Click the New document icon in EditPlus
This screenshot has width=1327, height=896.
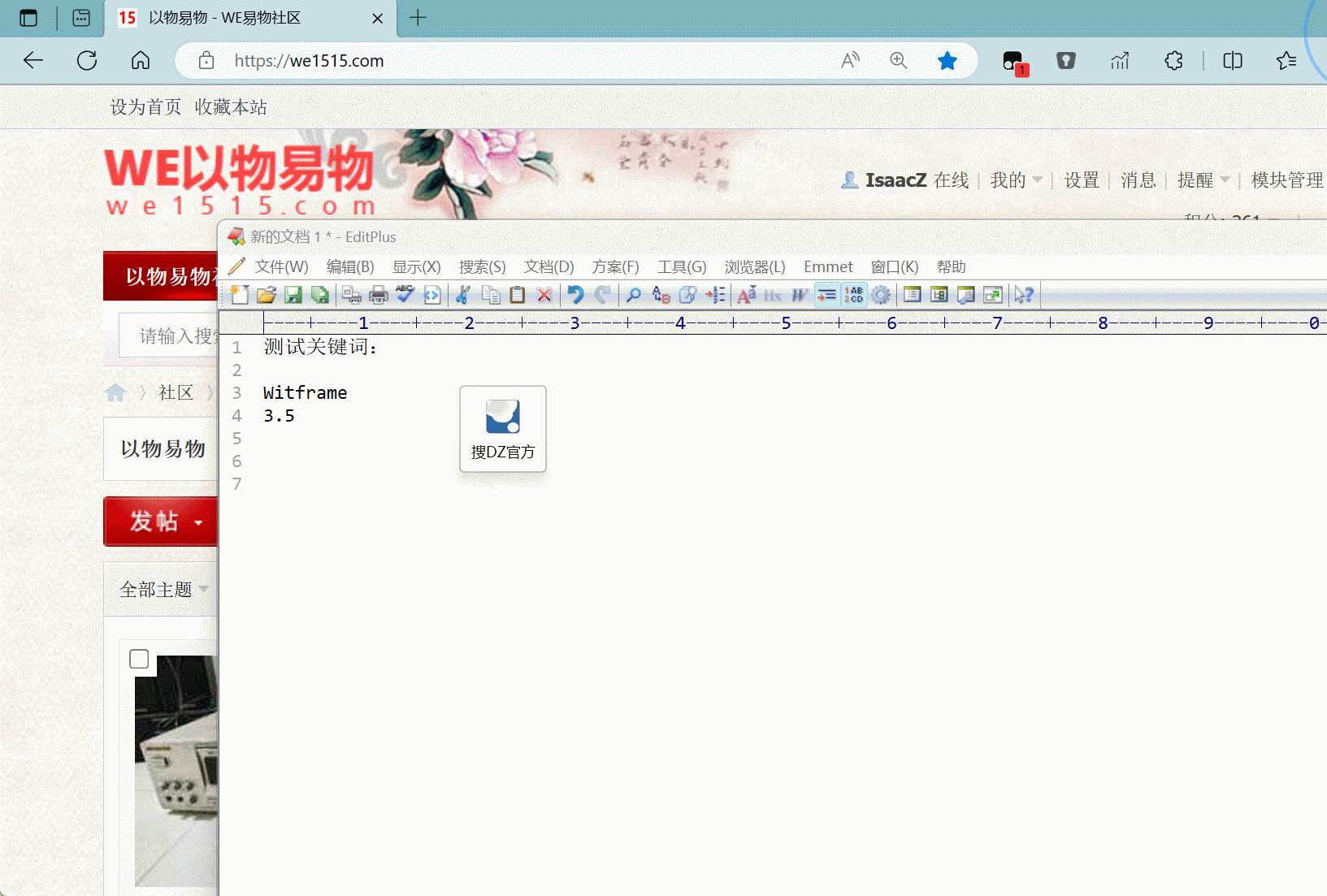(240, 295)
